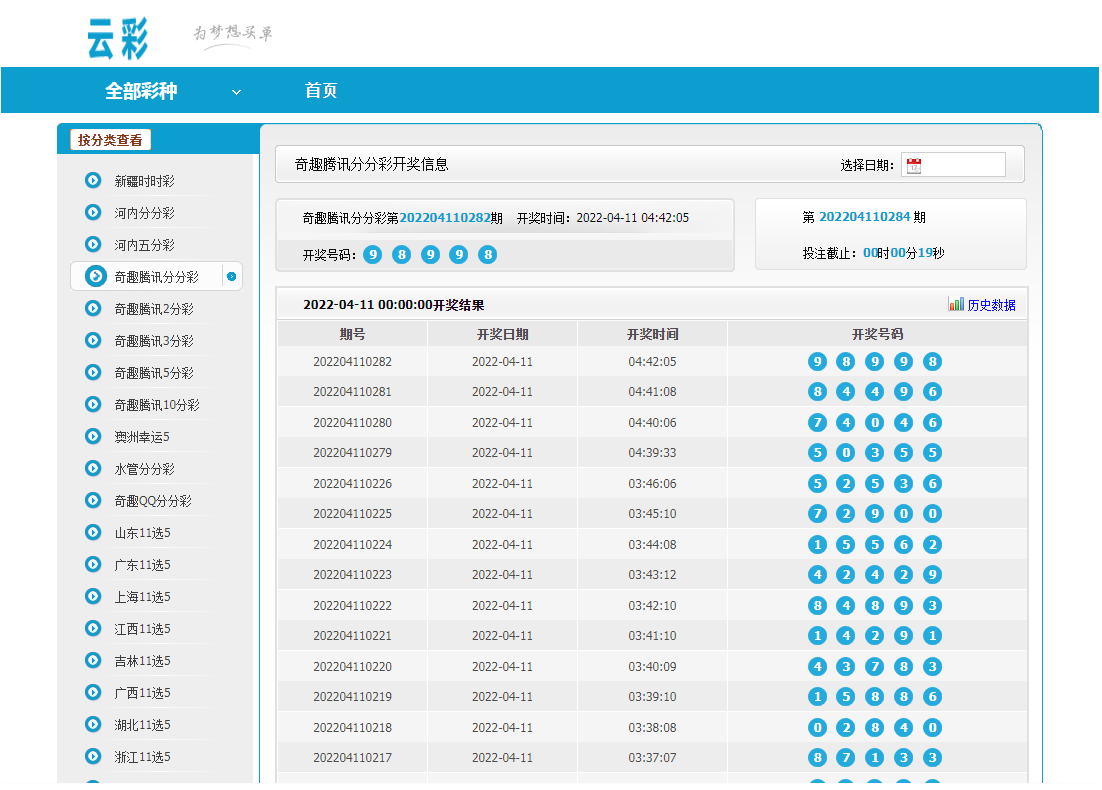1102x790 pixels.
Task: Click the arrow icon beside 河内五分彩
Action: [95, 244]
